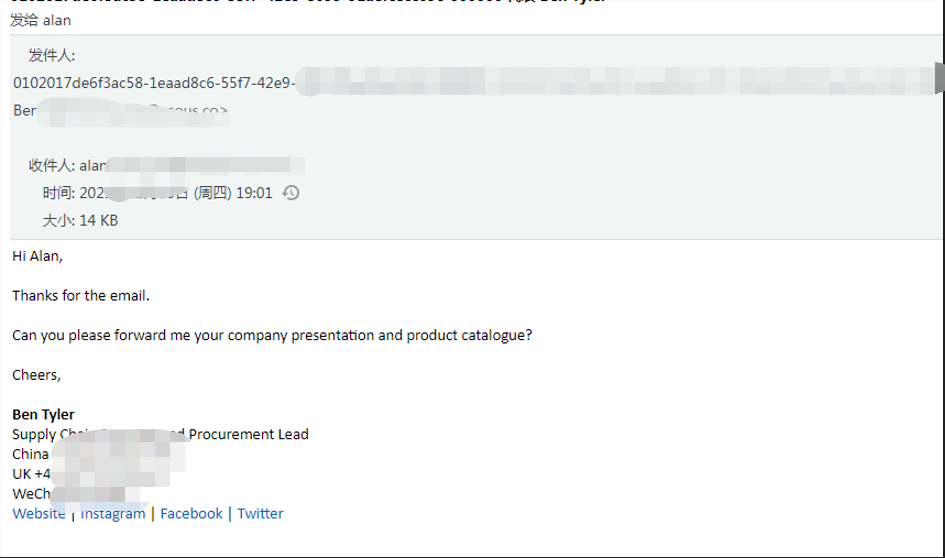Click the bold subject line at top
Viewport: 945px width, 558px height.
coord(307,1)
